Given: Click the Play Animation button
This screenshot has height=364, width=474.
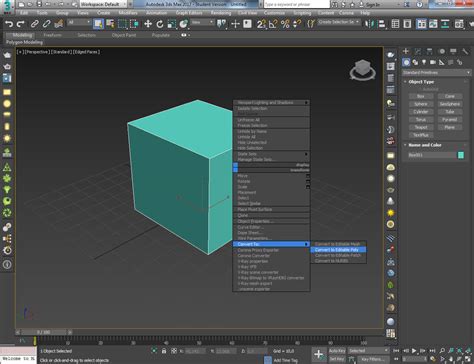Looking at the screenshot, I should 414,351.
